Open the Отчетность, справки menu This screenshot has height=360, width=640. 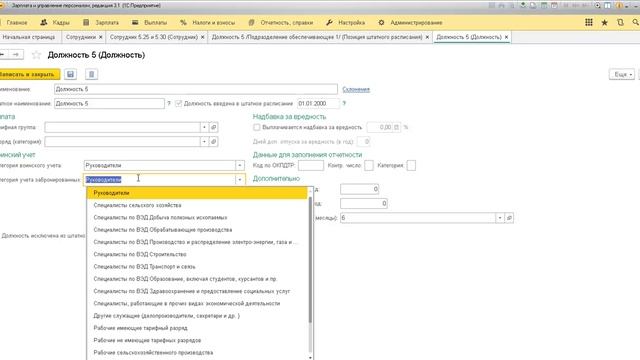point(281,23)
